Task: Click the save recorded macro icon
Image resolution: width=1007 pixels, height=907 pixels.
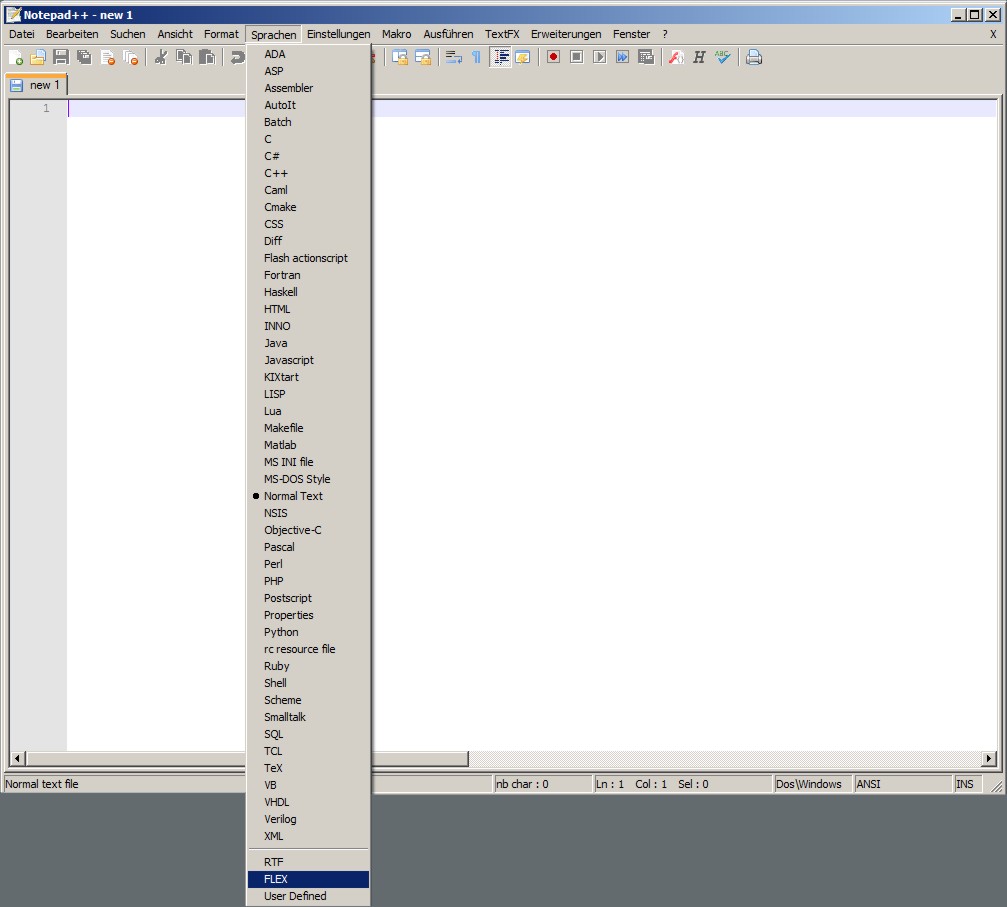Action: coord(645,58)
